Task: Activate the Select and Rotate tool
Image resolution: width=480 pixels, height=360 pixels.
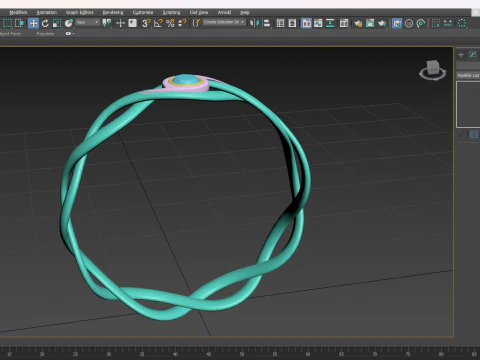Action: click(x=45, y=23)
